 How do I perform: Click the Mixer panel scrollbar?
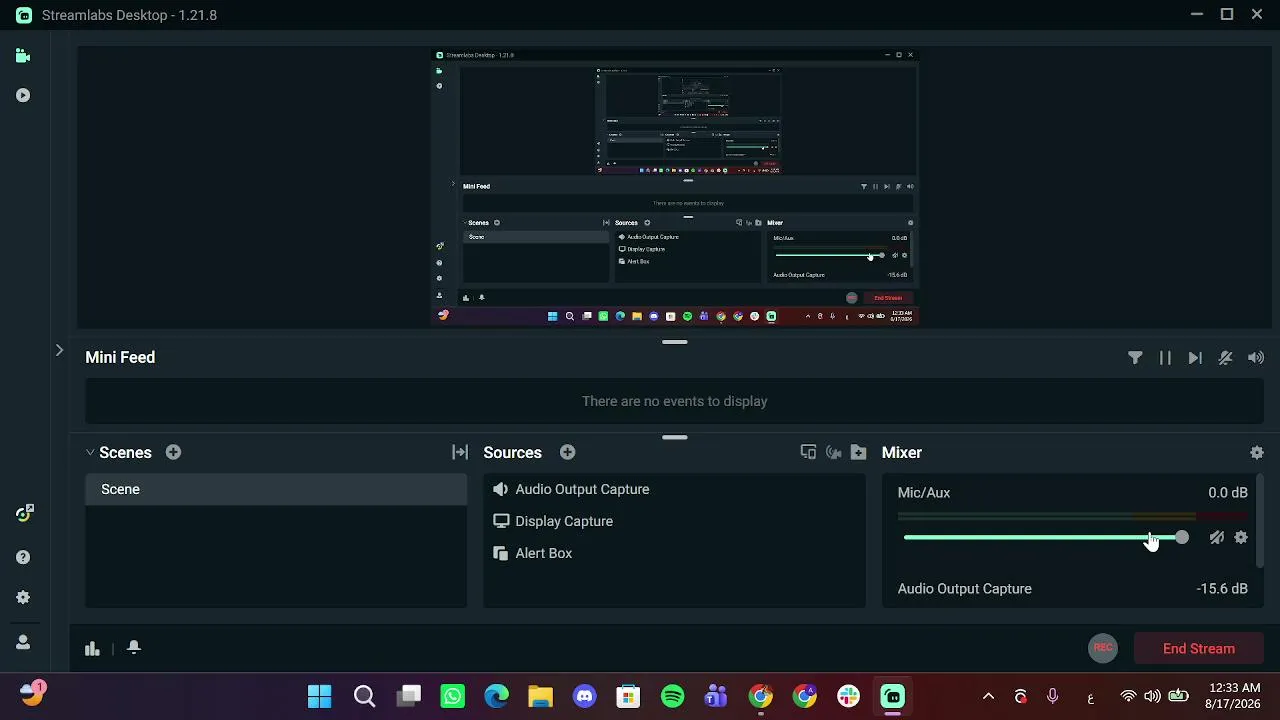1258,522
